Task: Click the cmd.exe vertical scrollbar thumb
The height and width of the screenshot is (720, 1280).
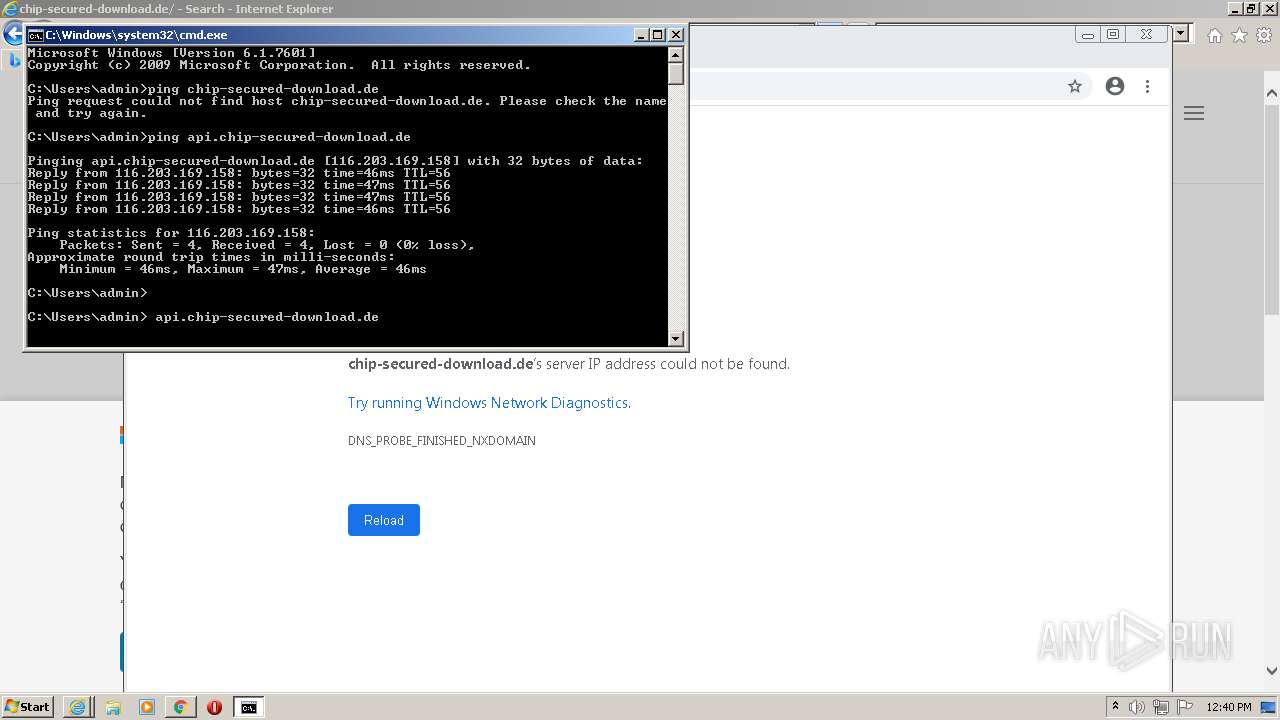Action: click(x=676, y=74)
